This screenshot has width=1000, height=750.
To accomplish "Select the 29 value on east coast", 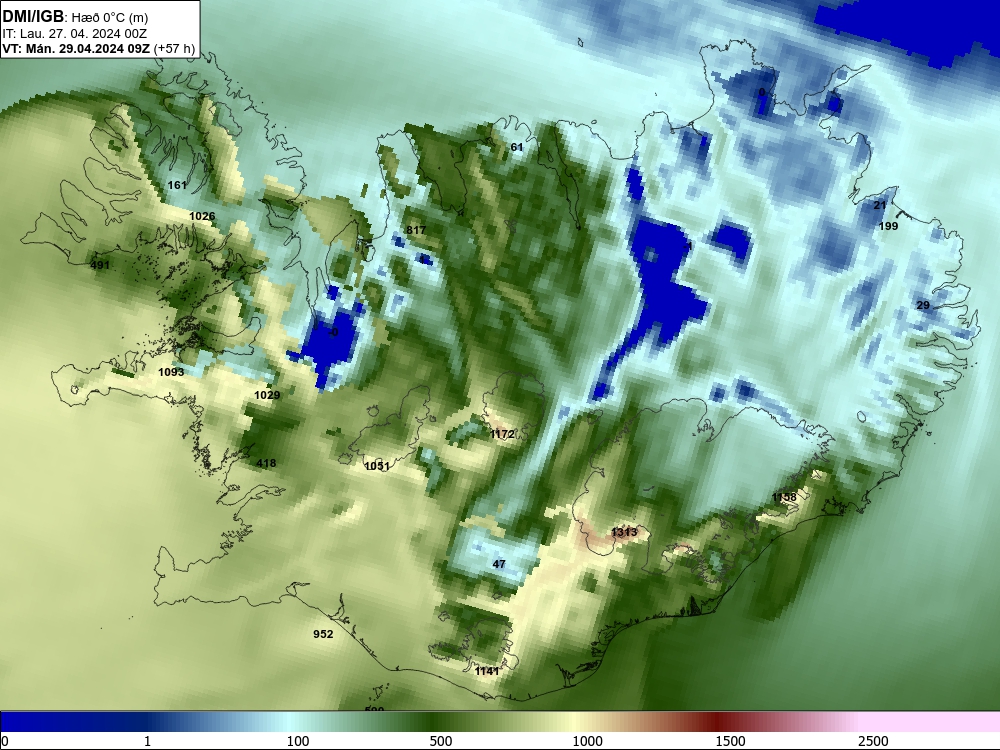I will pyautogui.click(x=923, y=305).
